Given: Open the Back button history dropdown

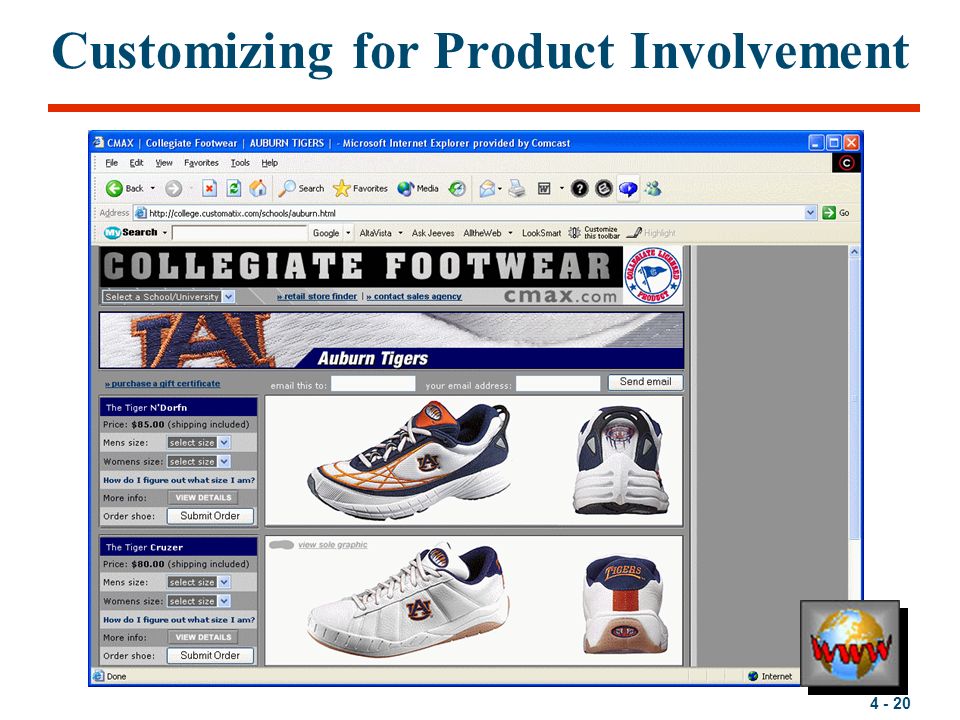Looking at the screenshot, I should (152, 189).
